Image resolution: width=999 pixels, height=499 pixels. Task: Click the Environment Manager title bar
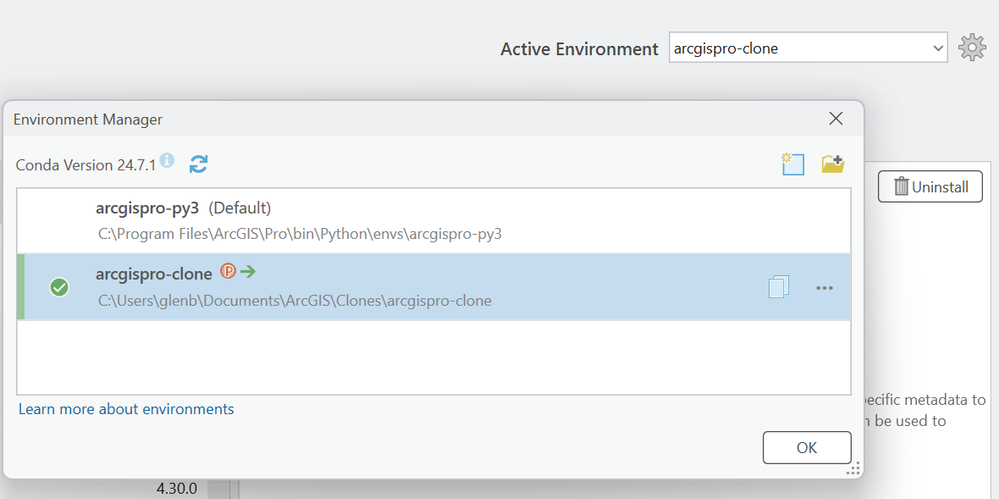400,119
